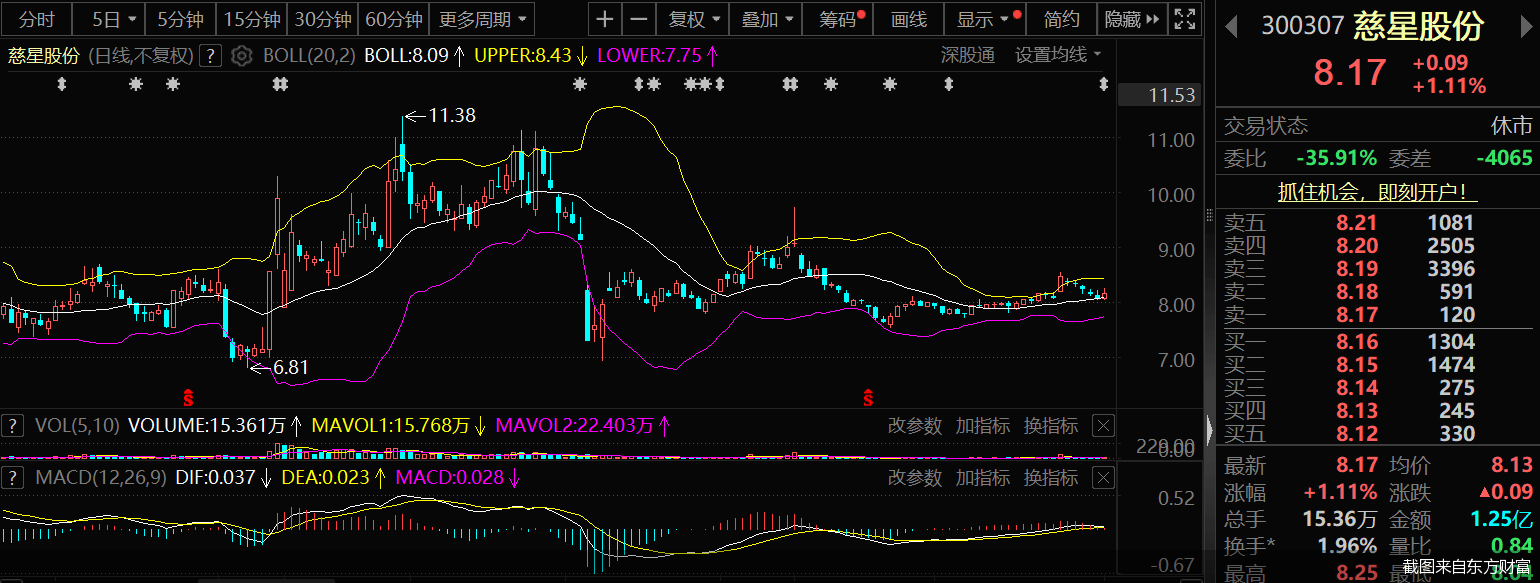
Task: Hide the side panel with 隐藏
Action: 1132,19
